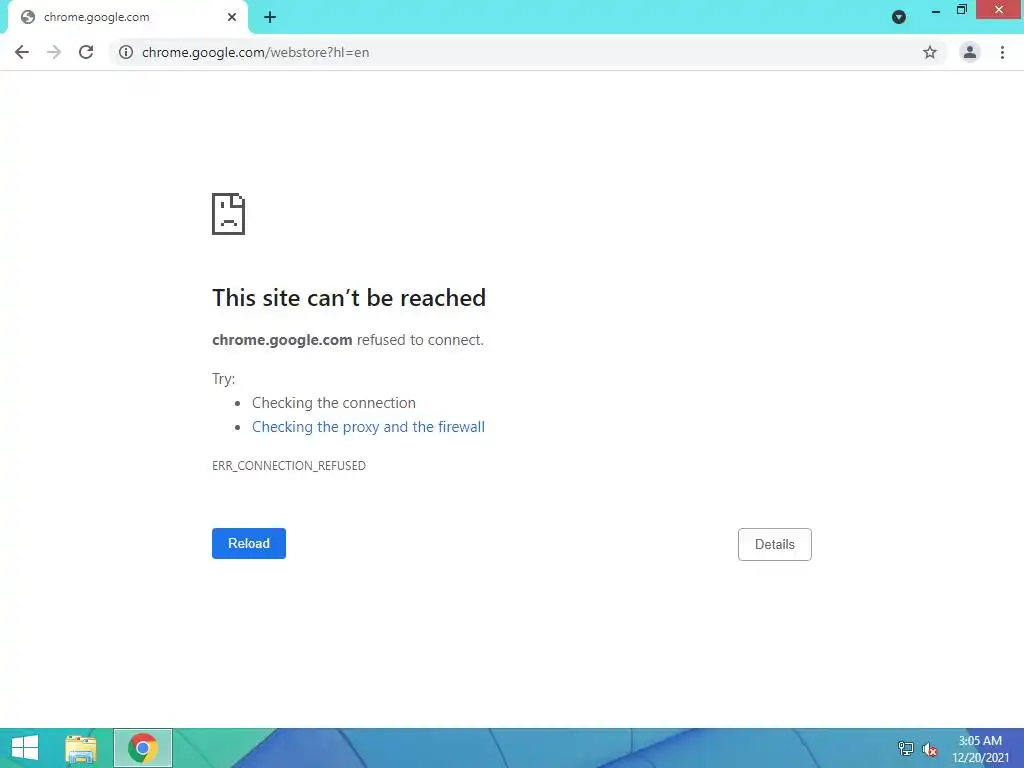Close the chrome.google.com tab

(x=232, y=17)
